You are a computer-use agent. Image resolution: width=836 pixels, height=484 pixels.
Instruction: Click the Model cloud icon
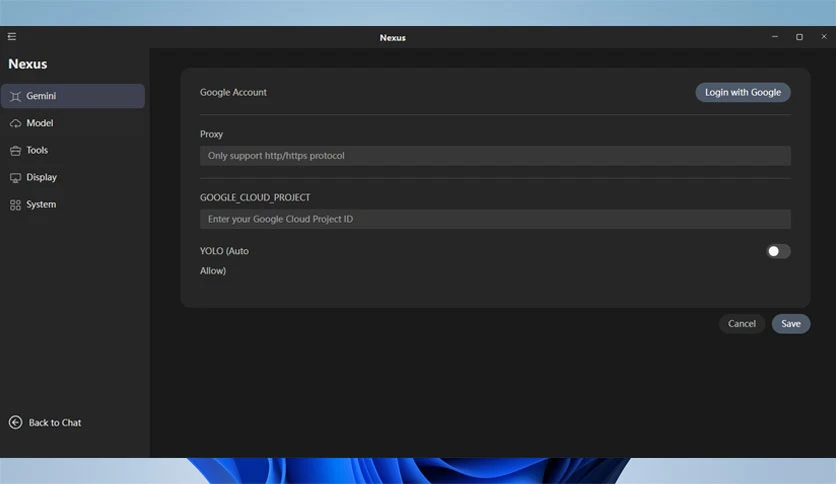tap(15, 124)
